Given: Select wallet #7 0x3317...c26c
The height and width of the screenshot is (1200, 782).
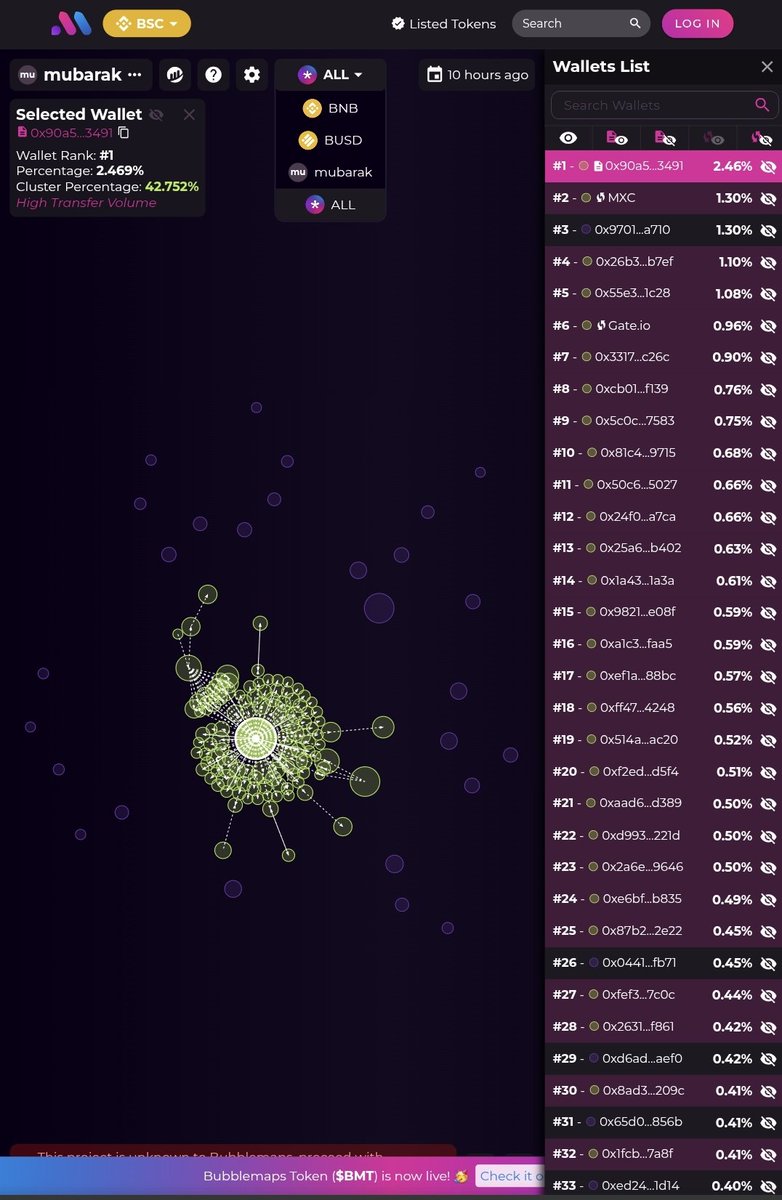Looking at the screenshot, I should pyautogui.click(x=663, y=357).
